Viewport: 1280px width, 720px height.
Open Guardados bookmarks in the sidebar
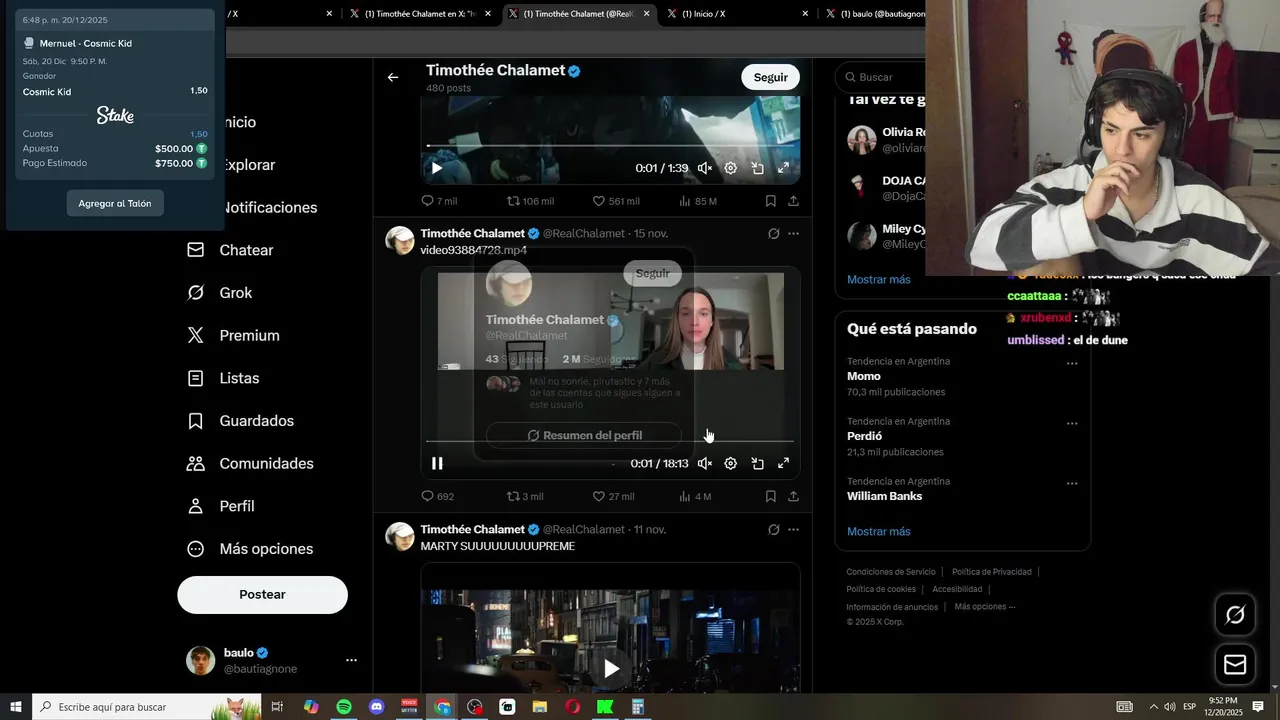point(240,421)
